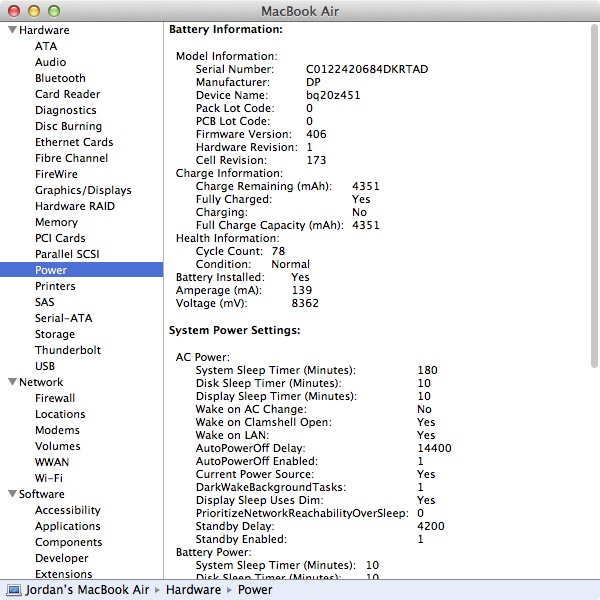Collapse the Hardware section triangle
The height and width of the screenshot is (600, 600).
click(12, 30)
